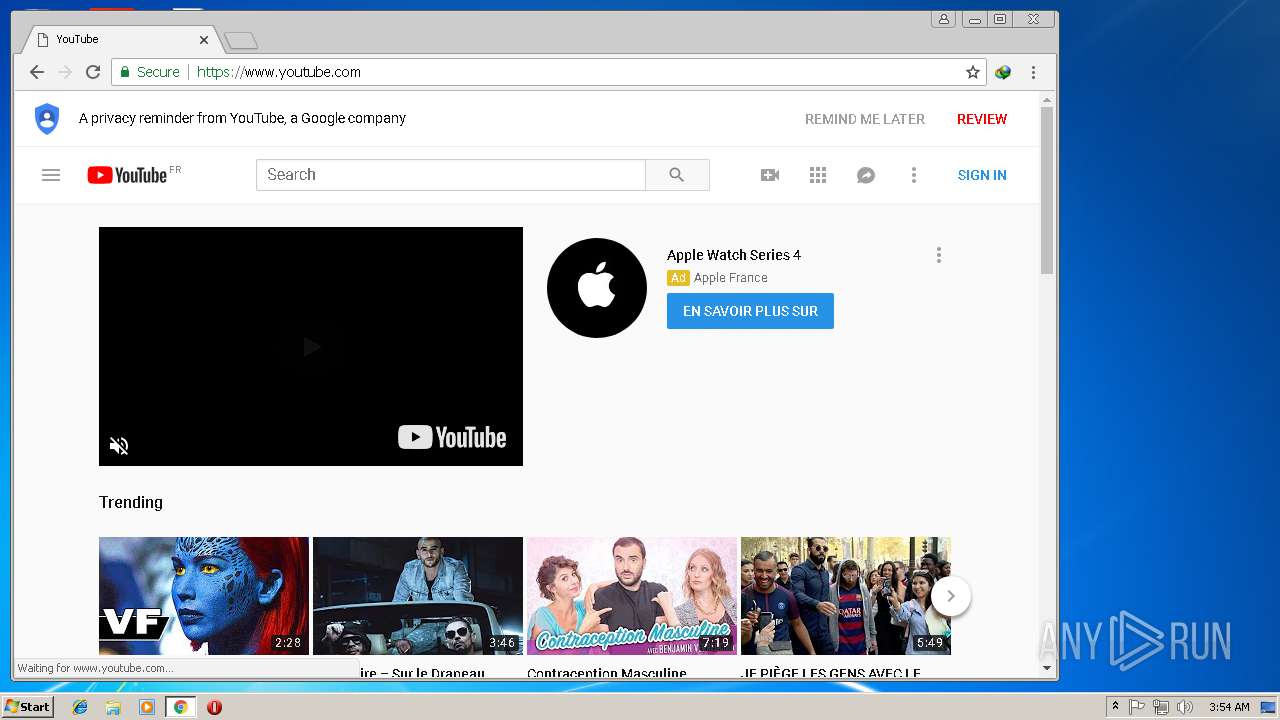Click the privacy shield icon
The width and height of the screenshot is (1280, 720).
point(47,118)
